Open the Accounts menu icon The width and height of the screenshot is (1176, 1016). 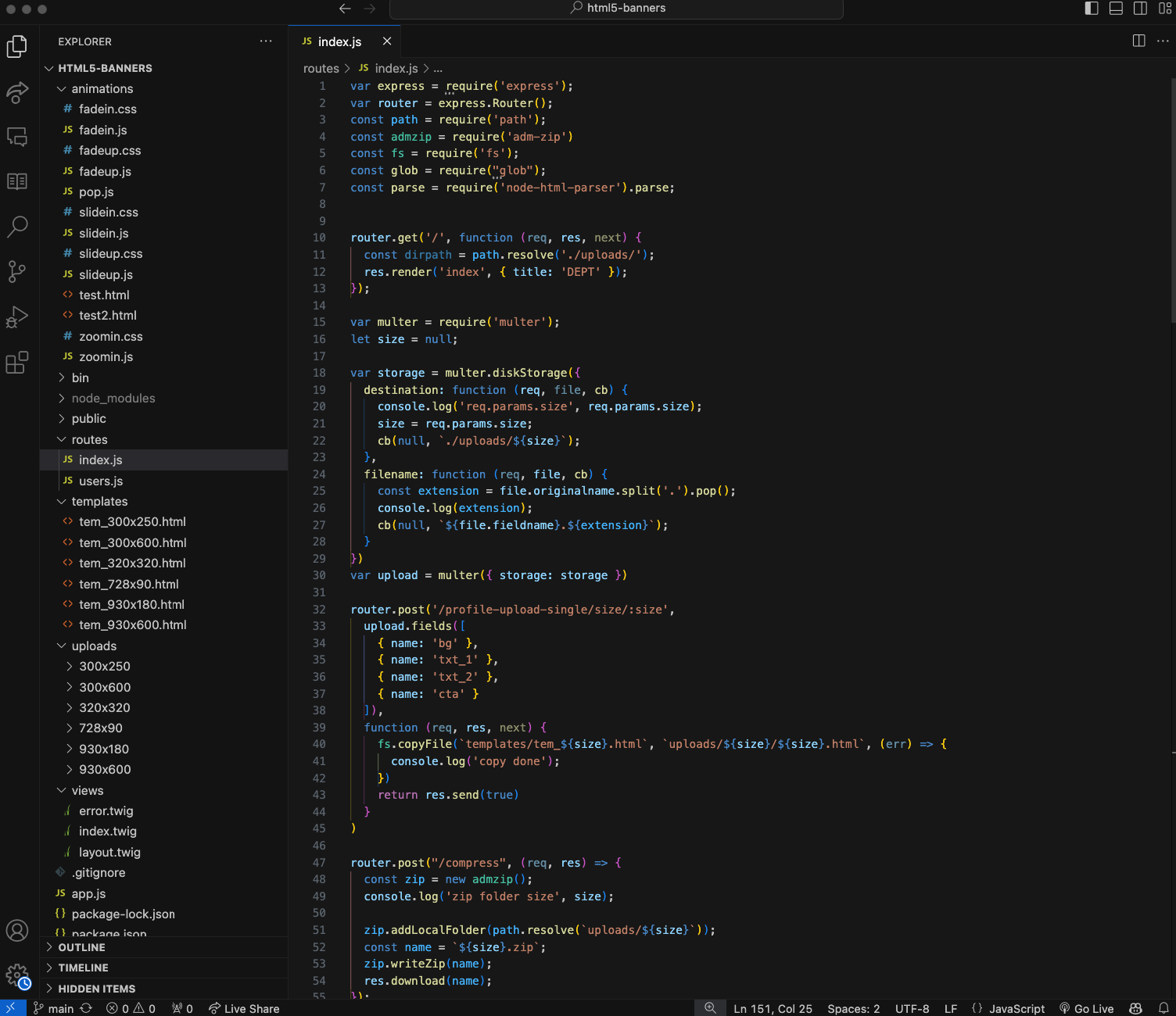(17, 931)
